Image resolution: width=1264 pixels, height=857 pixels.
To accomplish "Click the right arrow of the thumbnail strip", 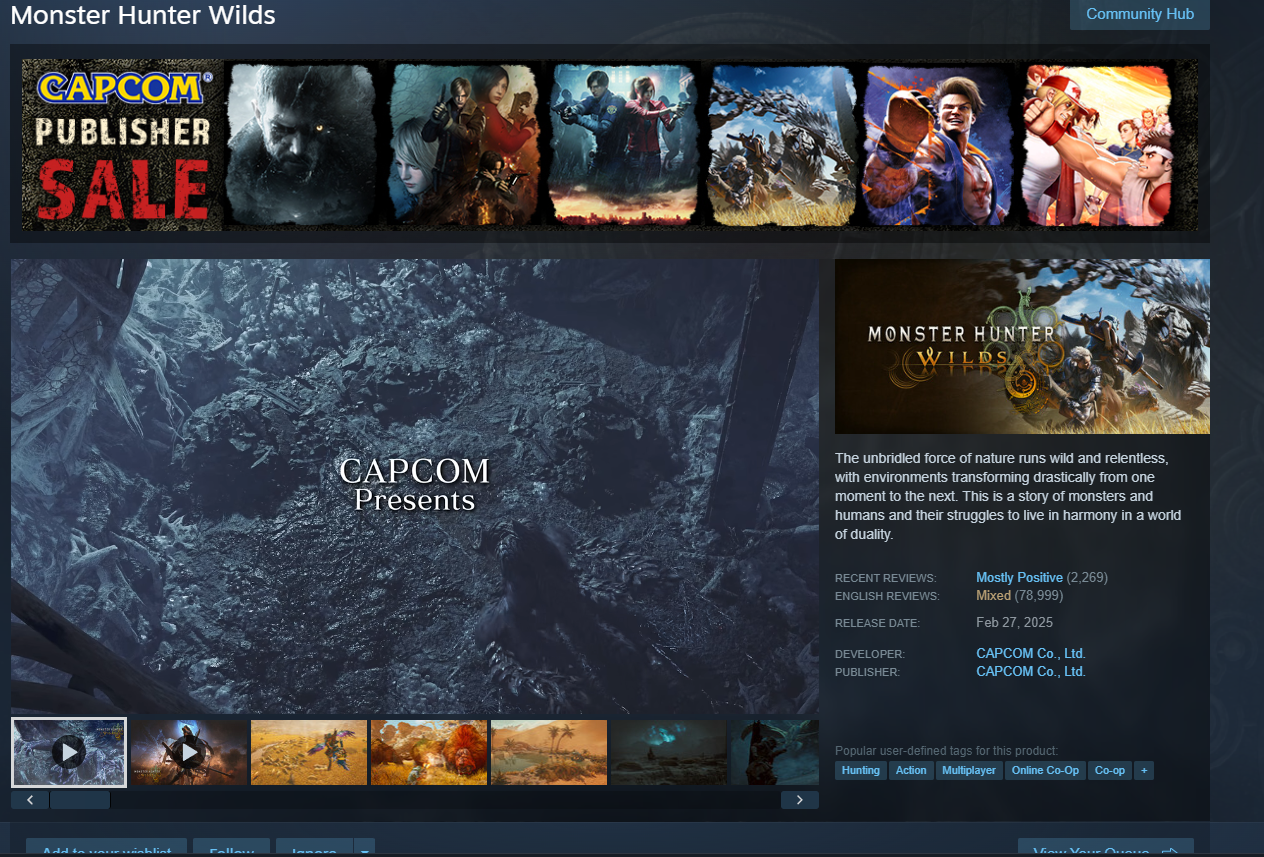I will [x=800, y=800].
